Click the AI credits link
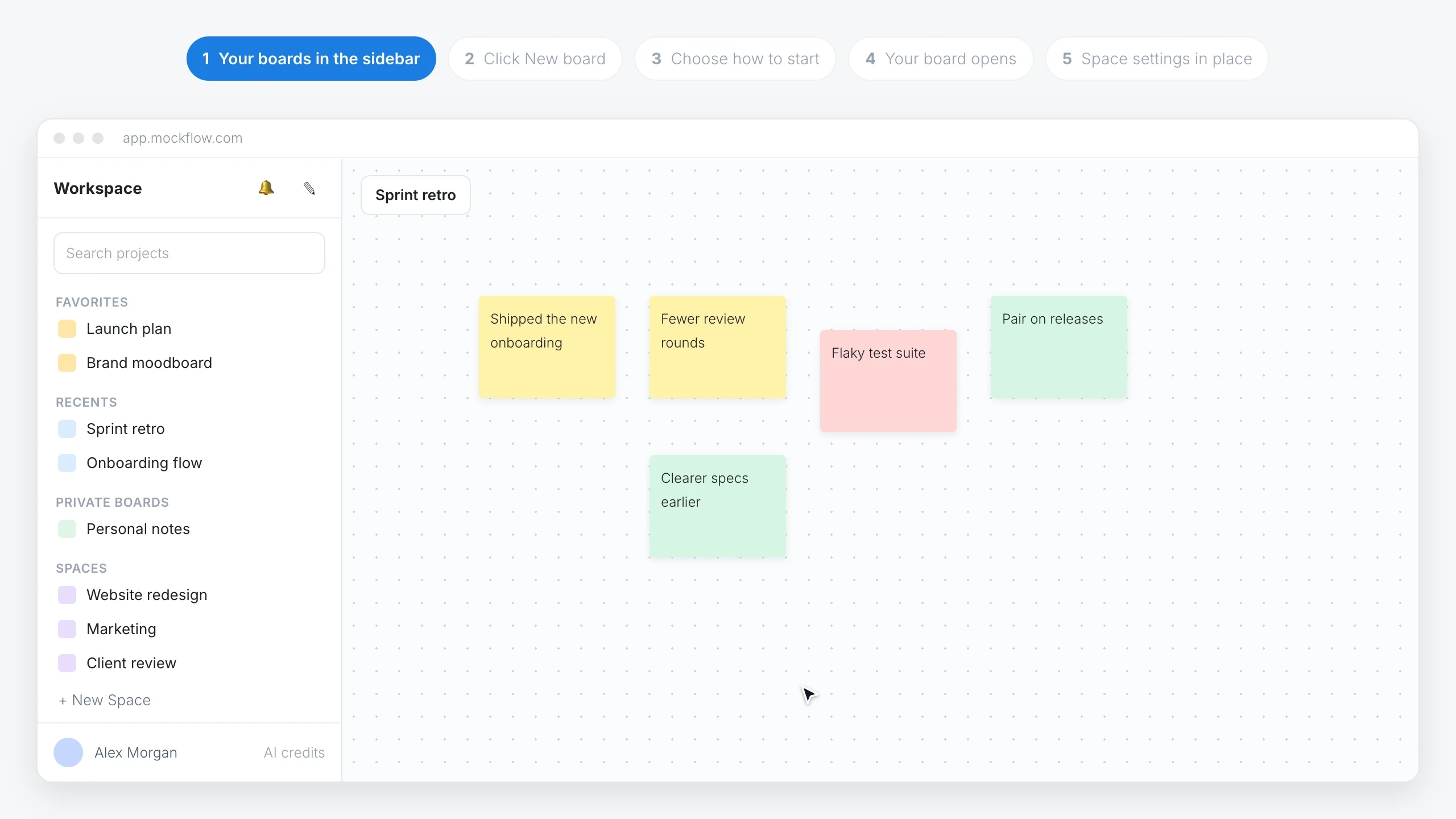The height and width of the screenshot is (819, 1456). coord(294,752)
